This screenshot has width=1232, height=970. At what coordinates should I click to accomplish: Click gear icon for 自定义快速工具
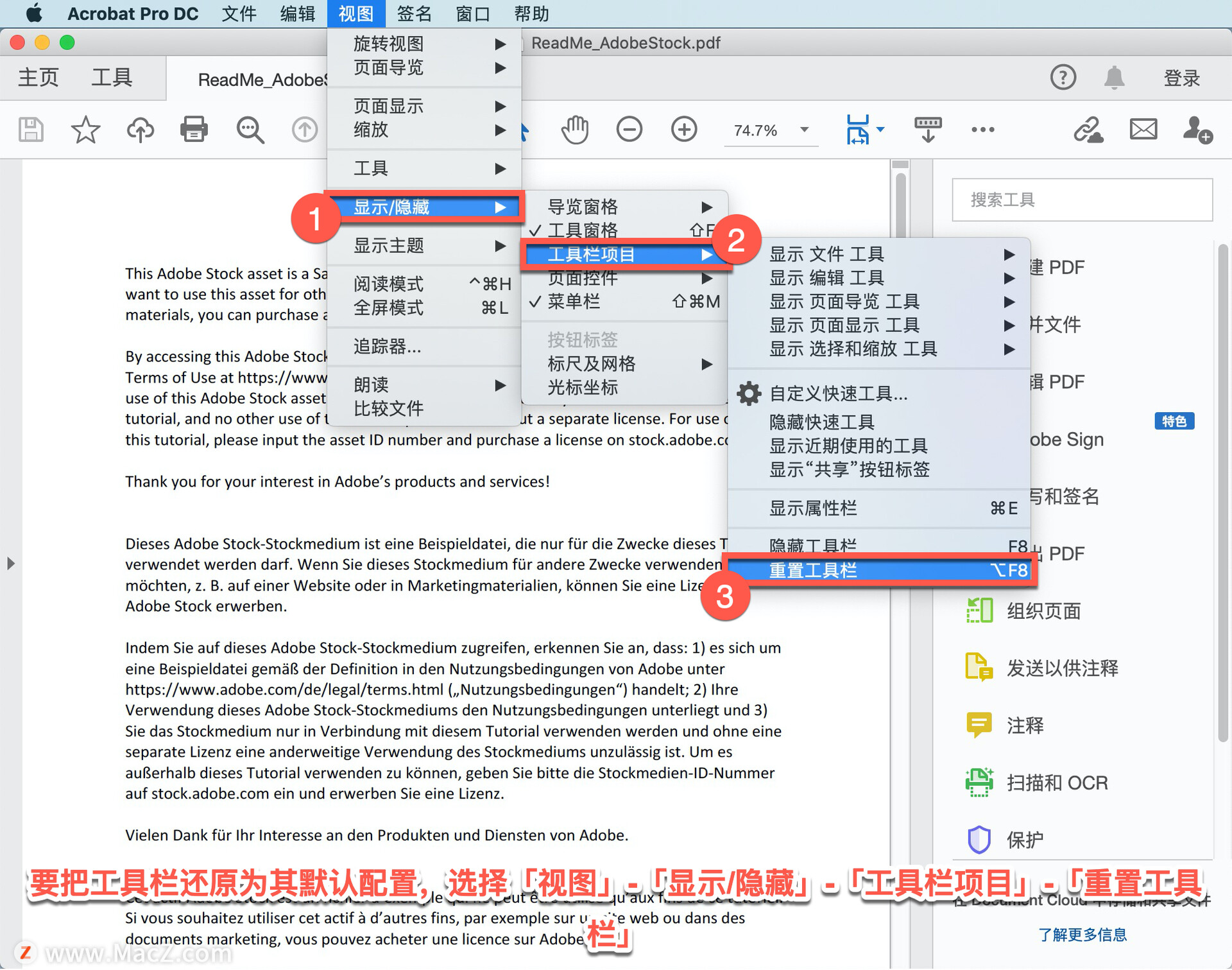click(749, 394)
